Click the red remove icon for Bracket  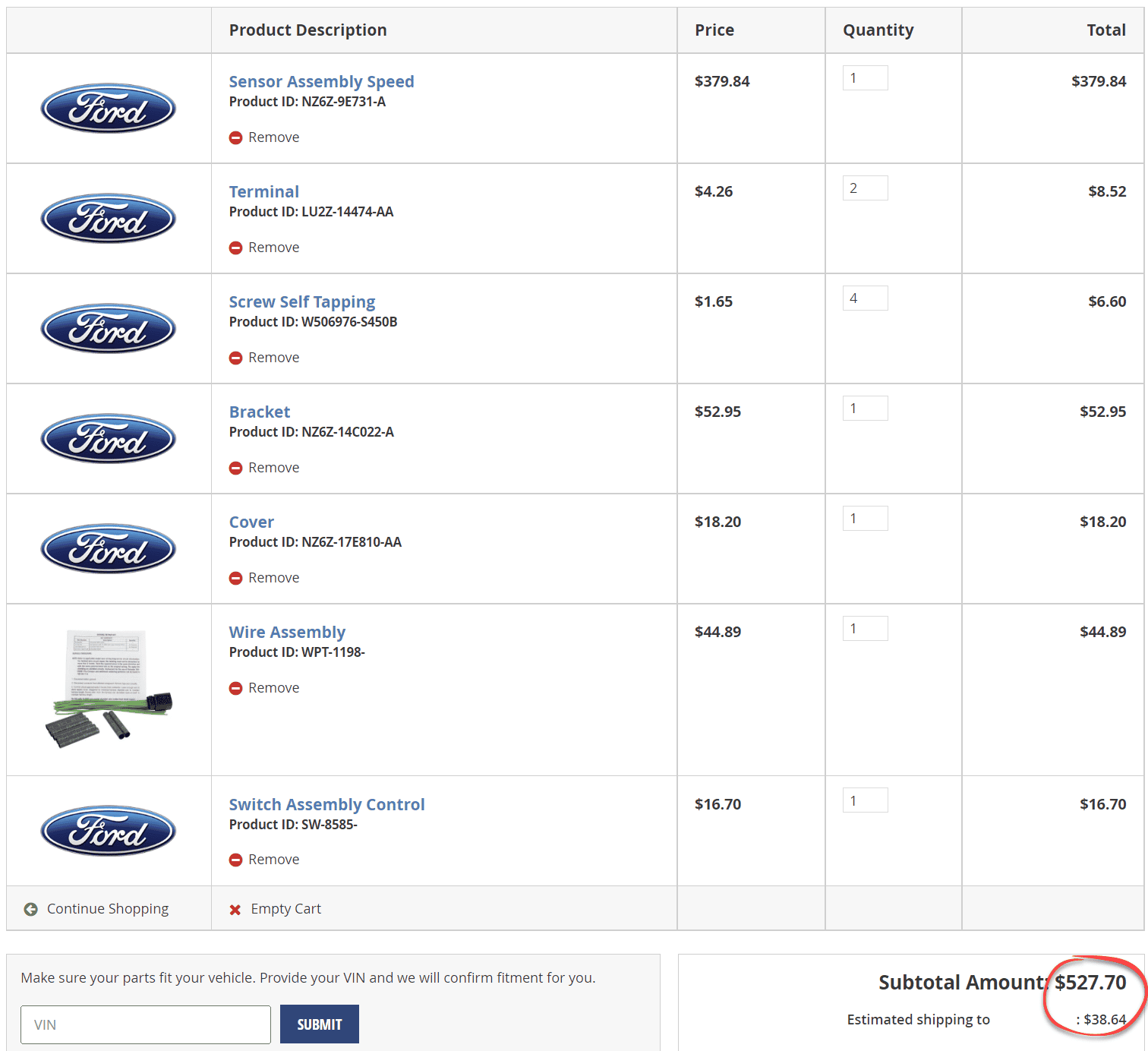(235, 468)
